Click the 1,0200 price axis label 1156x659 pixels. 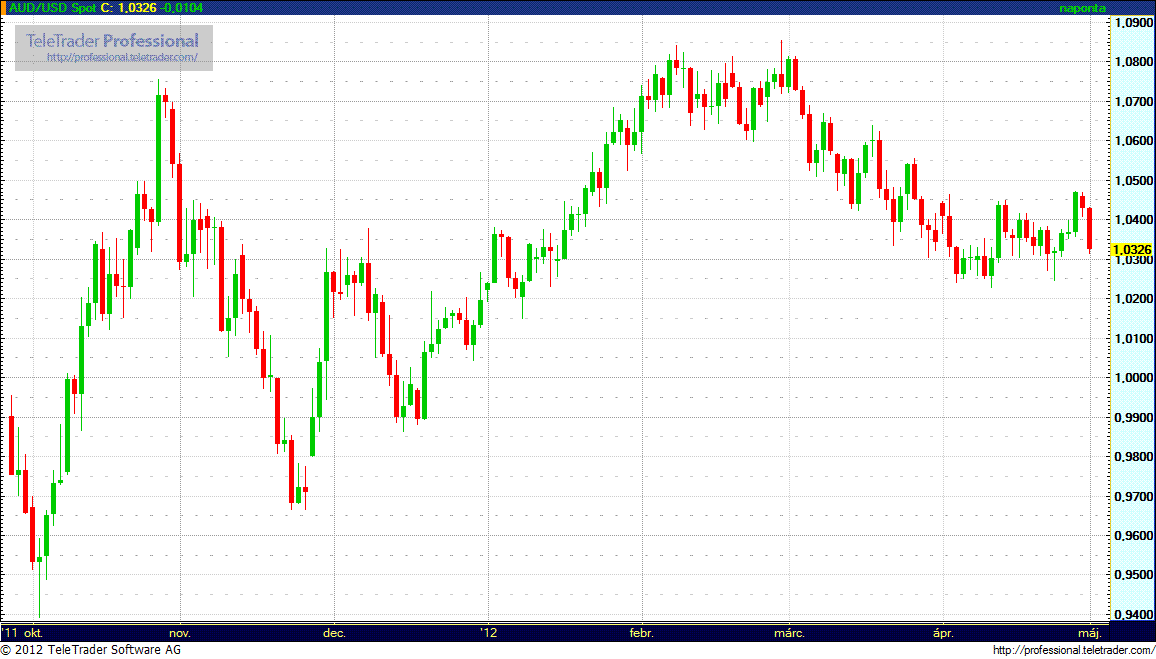point(1133,299)
